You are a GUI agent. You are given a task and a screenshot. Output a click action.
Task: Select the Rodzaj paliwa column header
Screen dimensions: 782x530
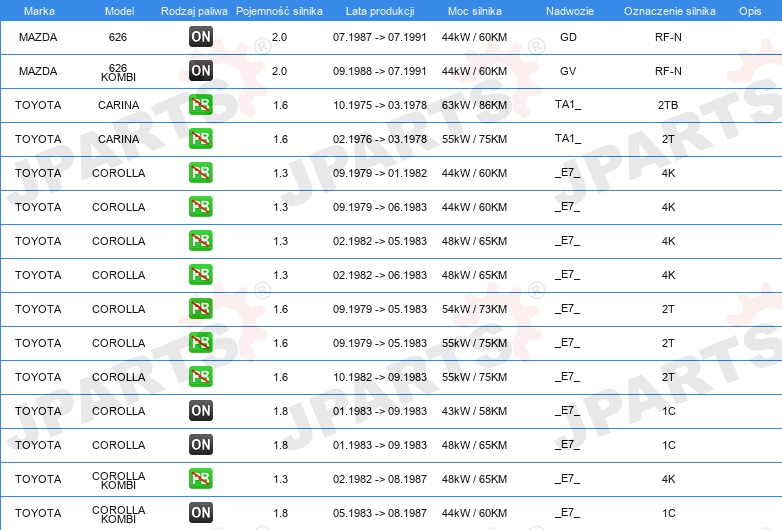[x=194, y=11]
